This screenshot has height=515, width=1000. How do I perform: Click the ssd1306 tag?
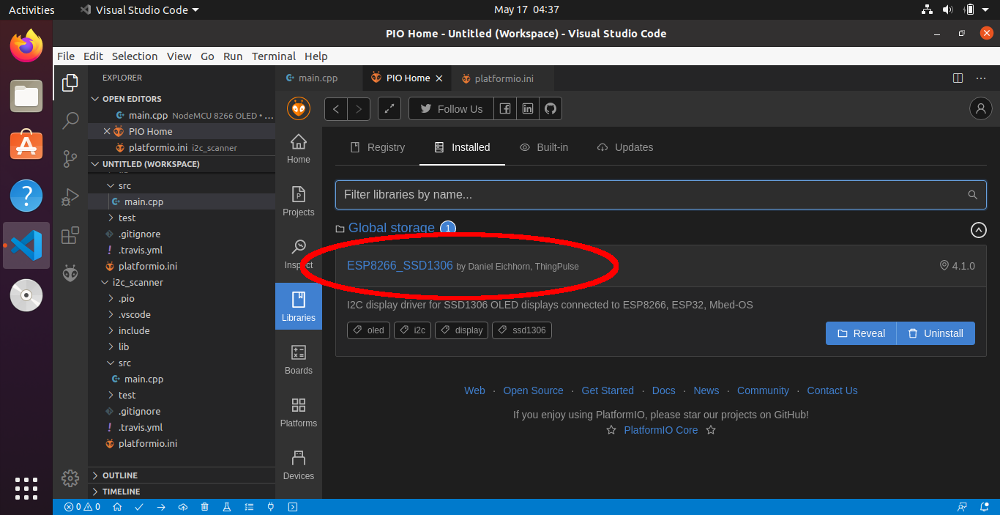[522, 330]
